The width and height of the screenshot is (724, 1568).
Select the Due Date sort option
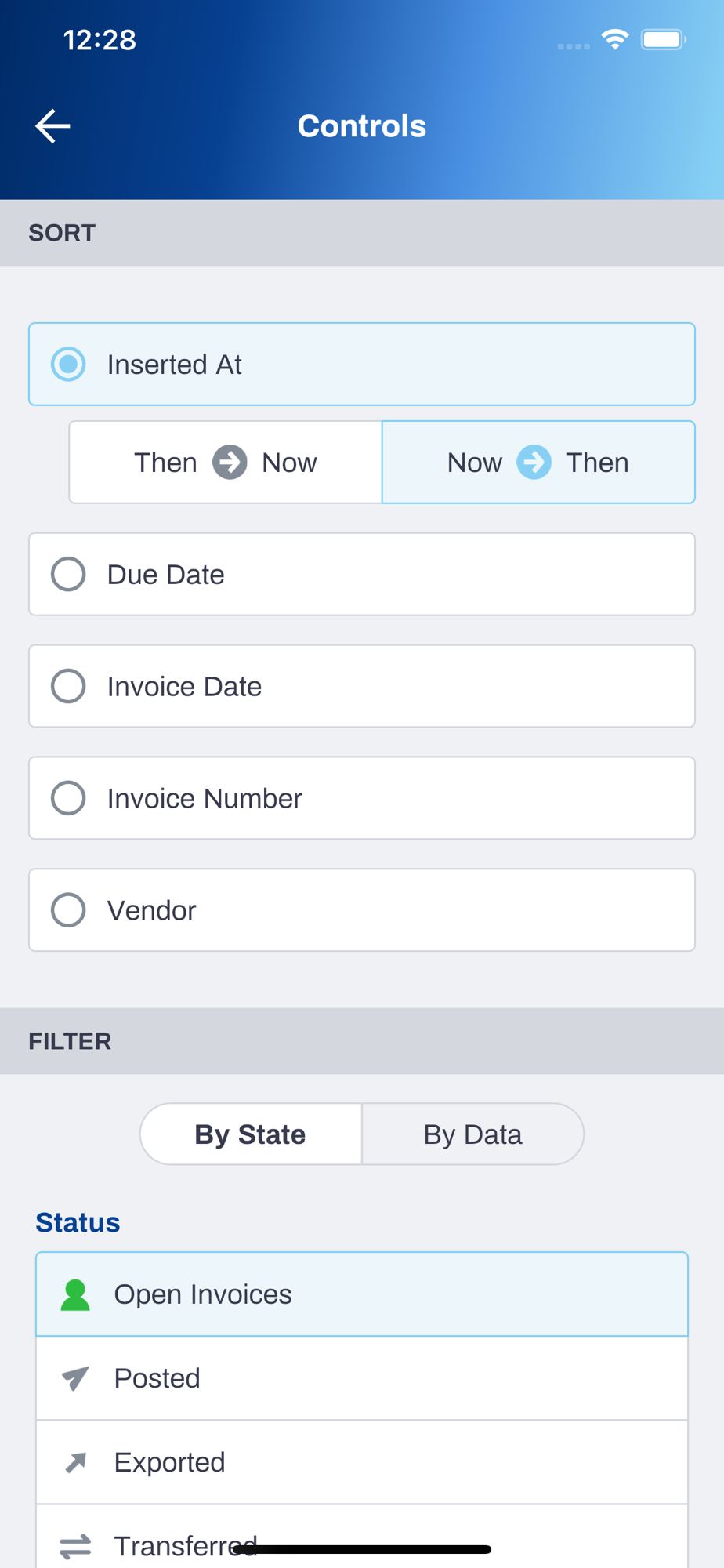click(x=68, y=575)
